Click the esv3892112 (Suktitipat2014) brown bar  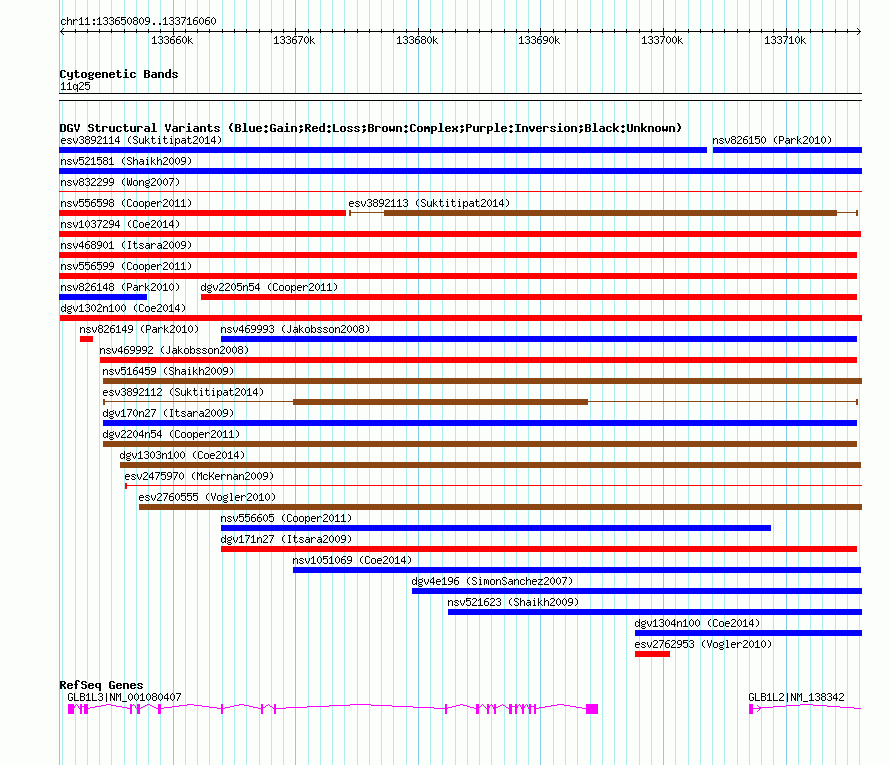coord(440,402)
